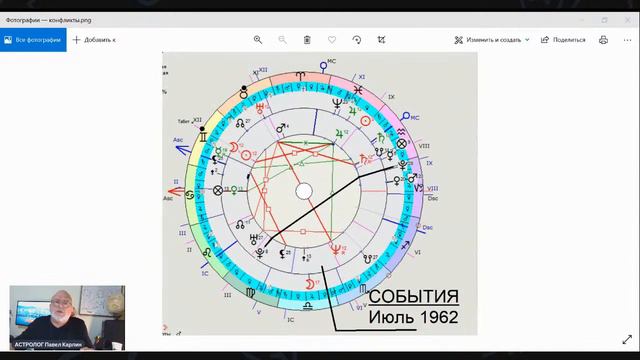This screenshot has height=360, width=640.
Task: Open the more options ellipsis menu
Action: (627, 40)
